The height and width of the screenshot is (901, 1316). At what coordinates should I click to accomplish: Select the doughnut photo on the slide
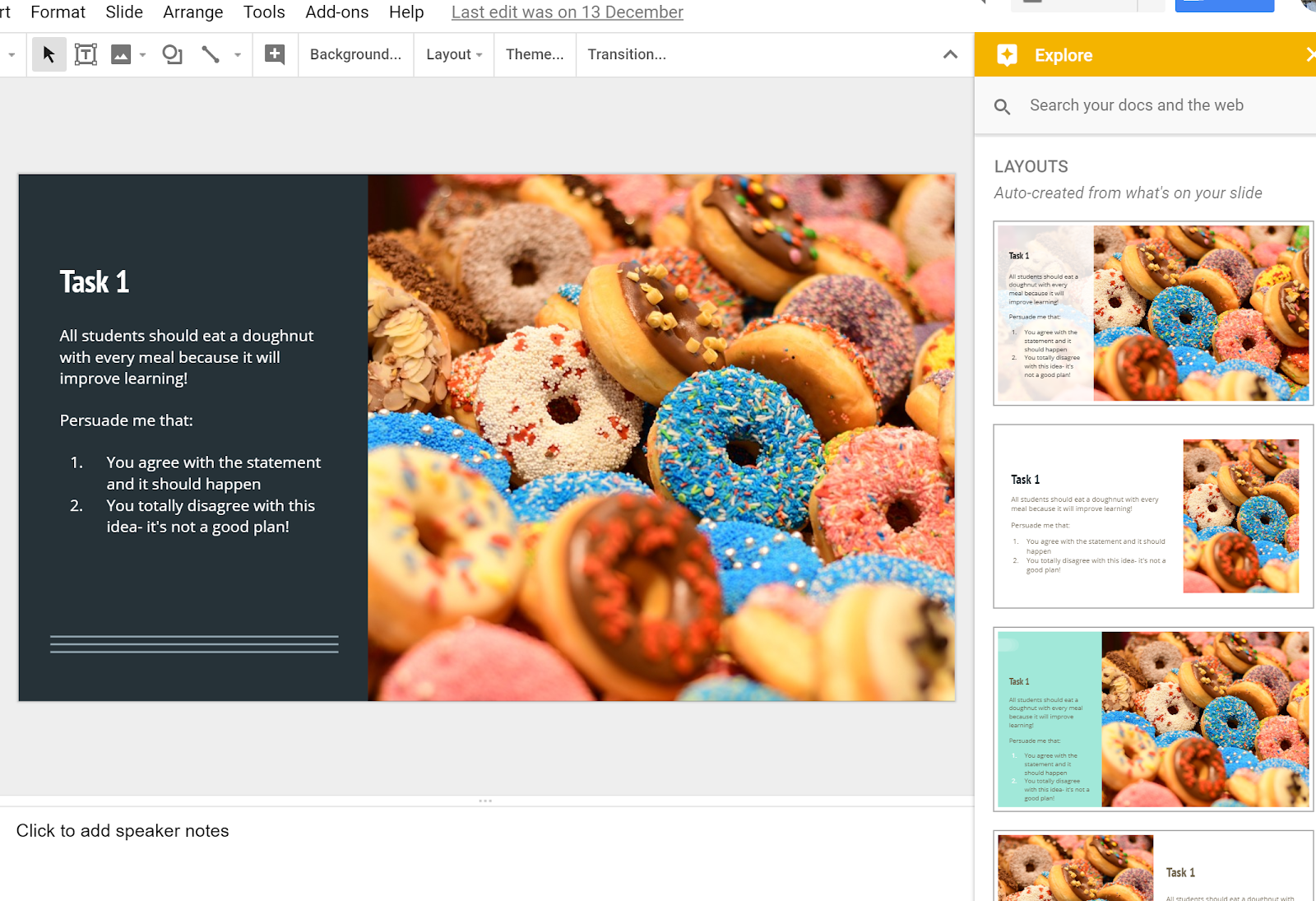click(661, 438)
